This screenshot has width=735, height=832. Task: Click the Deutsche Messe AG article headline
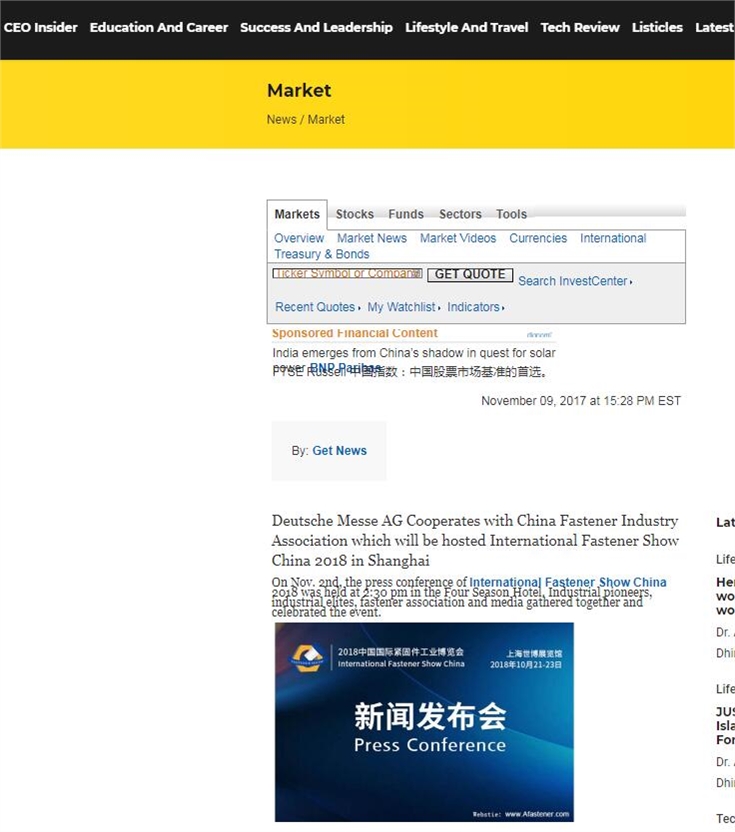[475, 540]
